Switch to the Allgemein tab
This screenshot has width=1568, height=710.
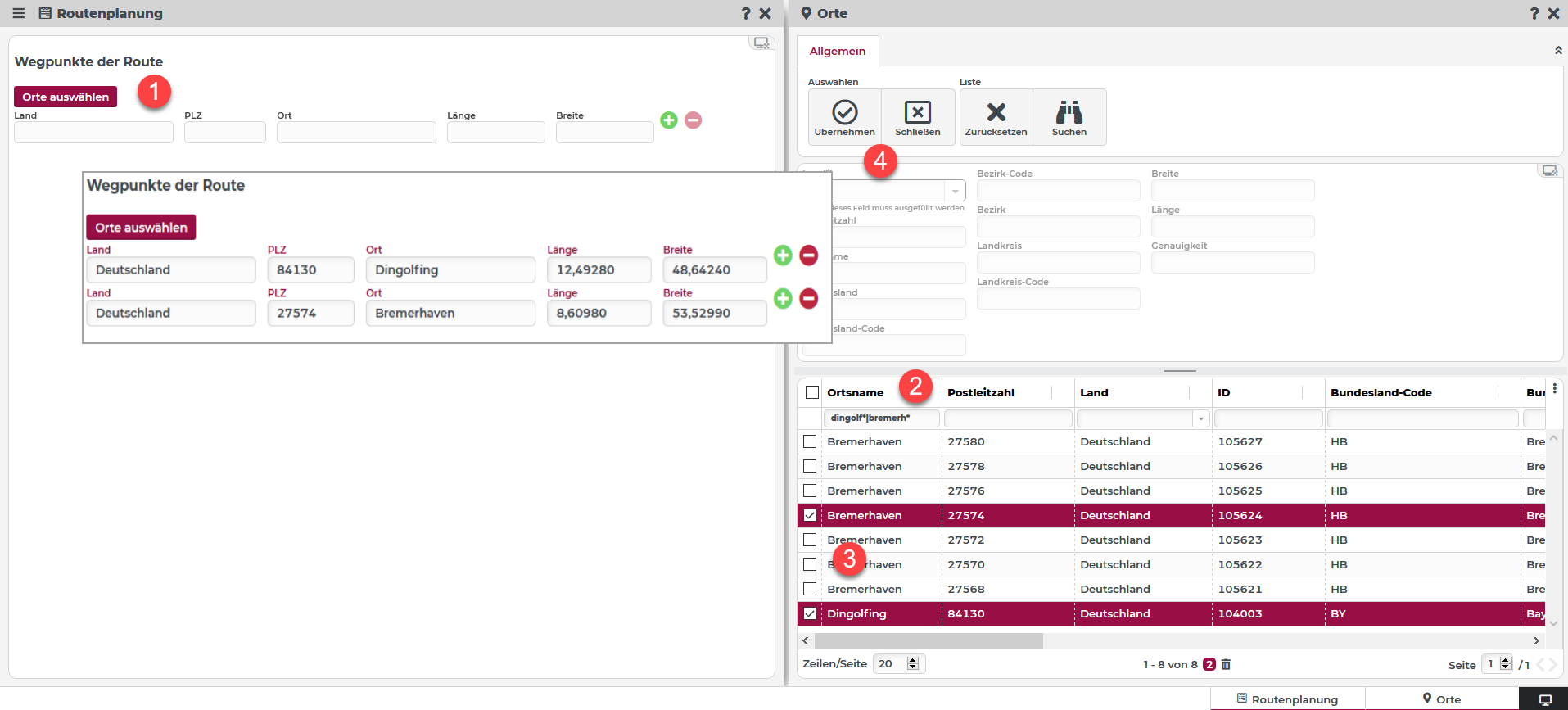[x=837, y=51]
